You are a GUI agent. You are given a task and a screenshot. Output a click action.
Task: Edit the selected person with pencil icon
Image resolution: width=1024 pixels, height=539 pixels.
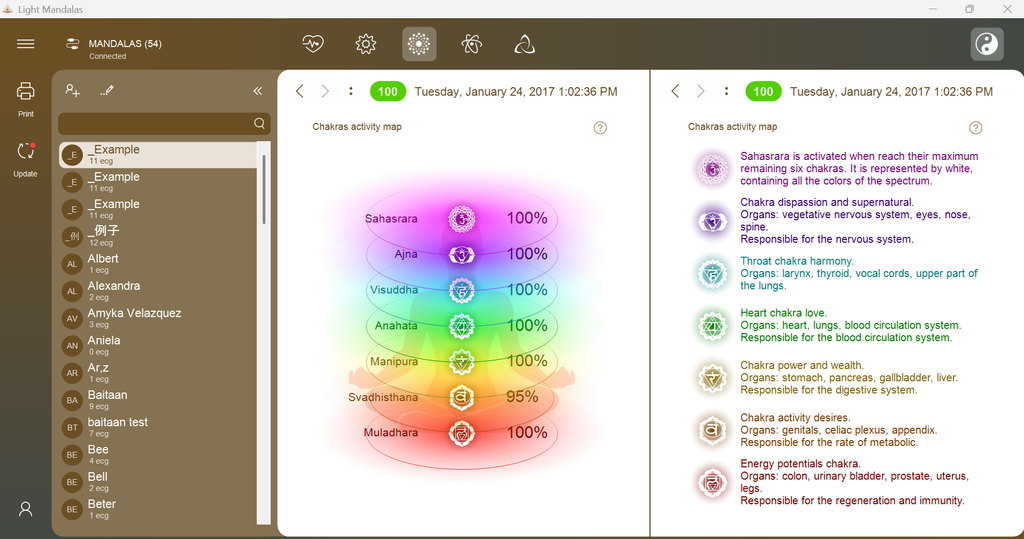click(107, 91)
